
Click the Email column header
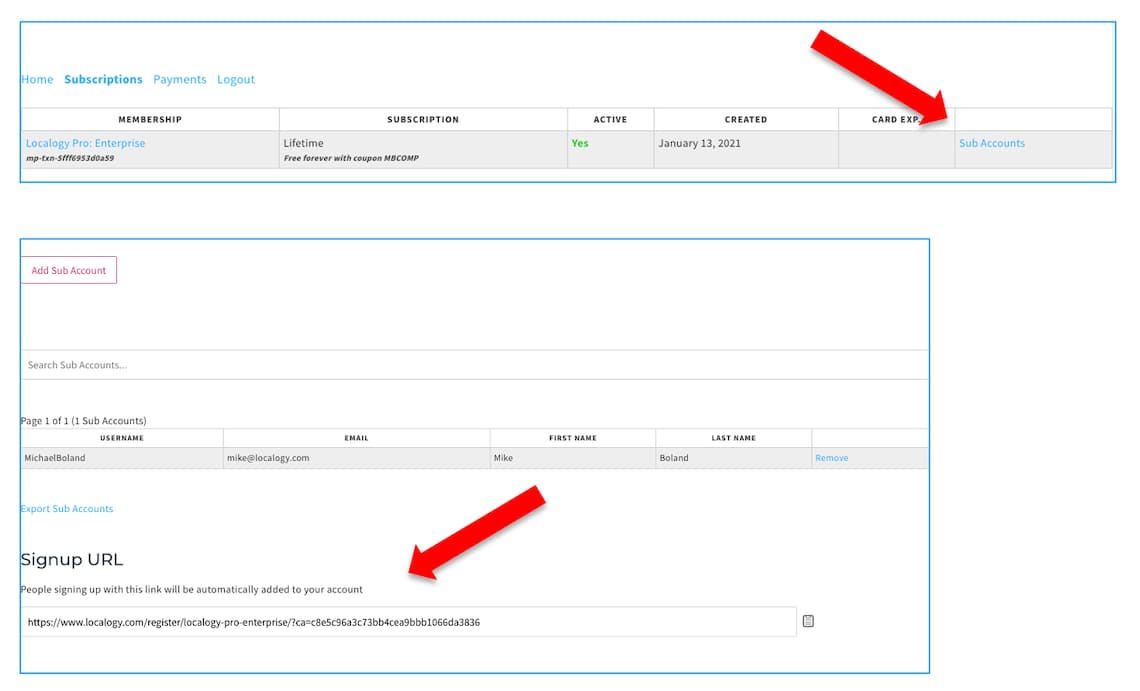click(x=356, y=438)
